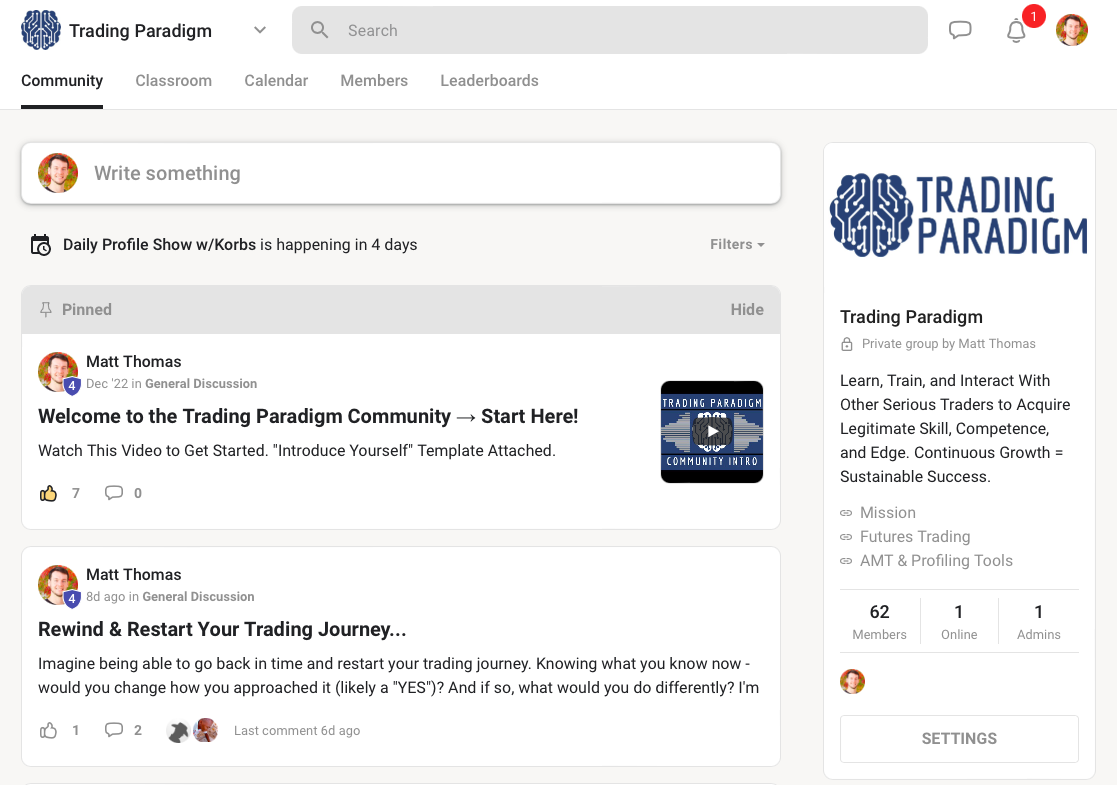Click the Trading Paradigm brain logo

pos(41,30)
